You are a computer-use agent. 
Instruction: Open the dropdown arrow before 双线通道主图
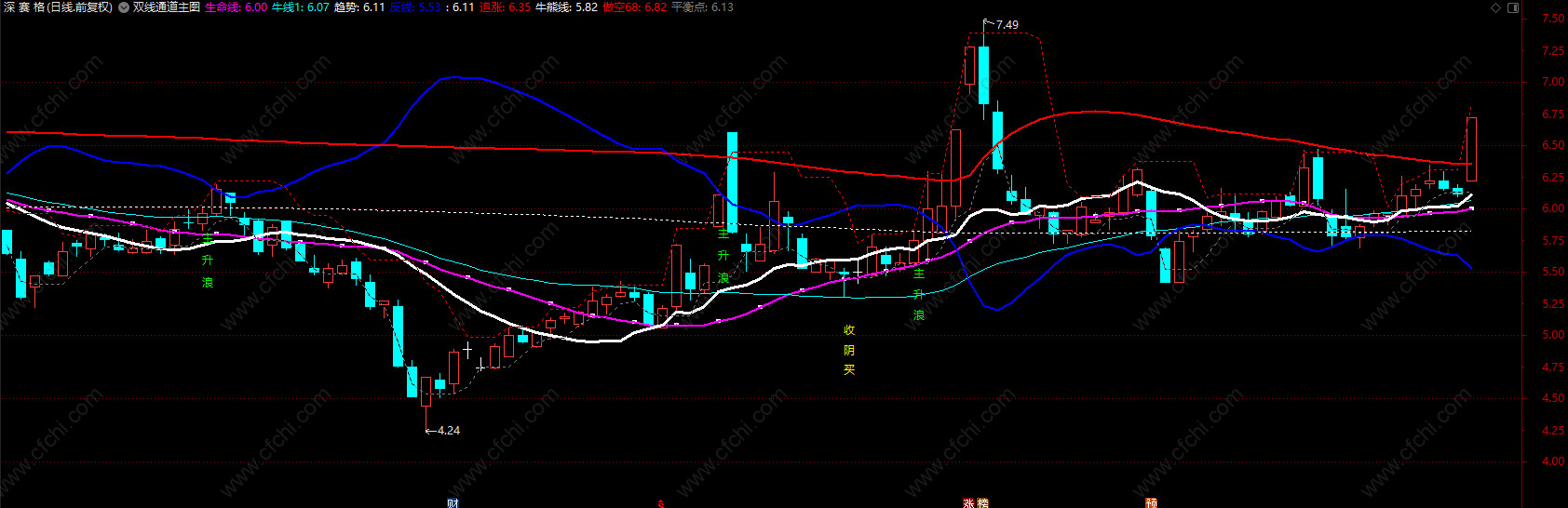(124, 7)
